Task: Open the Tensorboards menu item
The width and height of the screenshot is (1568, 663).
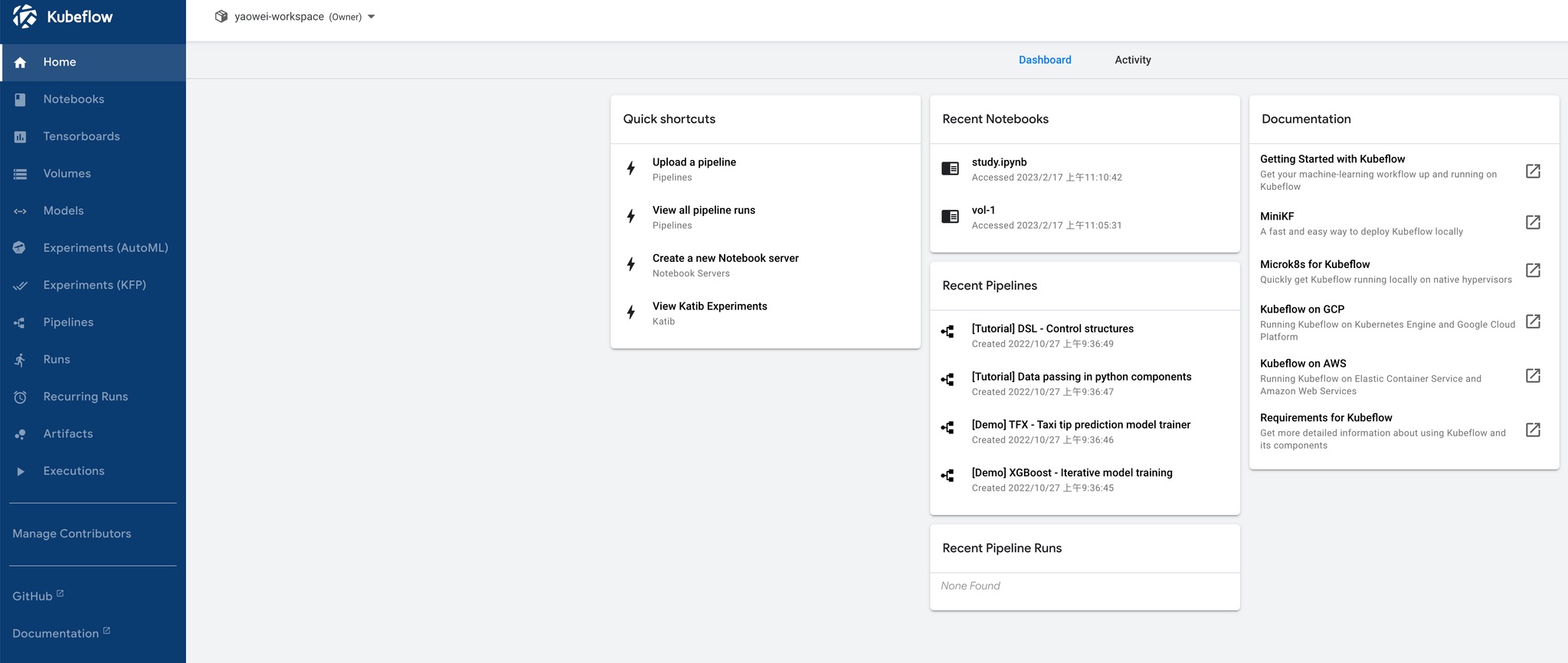Action: click(93, 137)
